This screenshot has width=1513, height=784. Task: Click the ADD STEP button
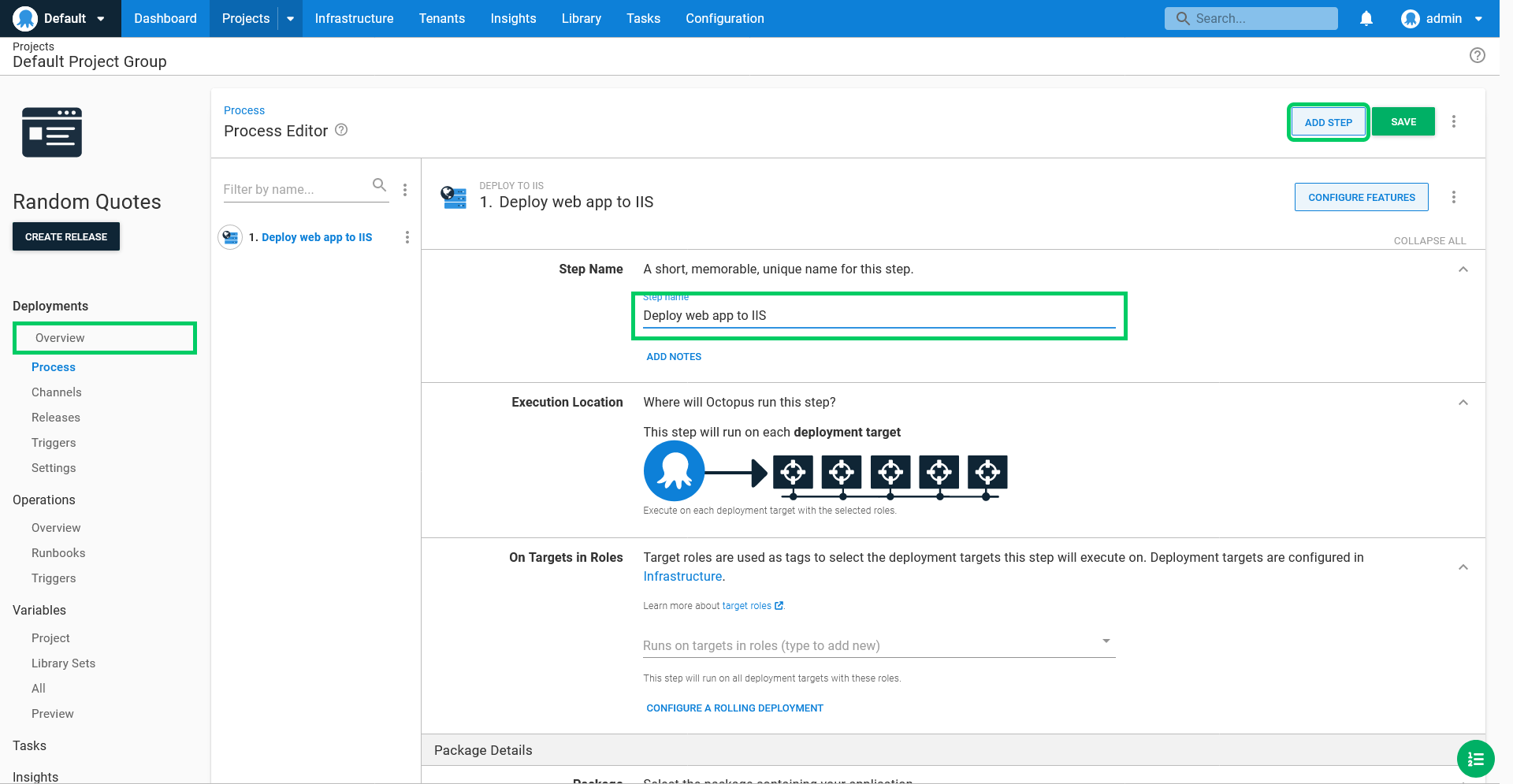pos(1329,122)
